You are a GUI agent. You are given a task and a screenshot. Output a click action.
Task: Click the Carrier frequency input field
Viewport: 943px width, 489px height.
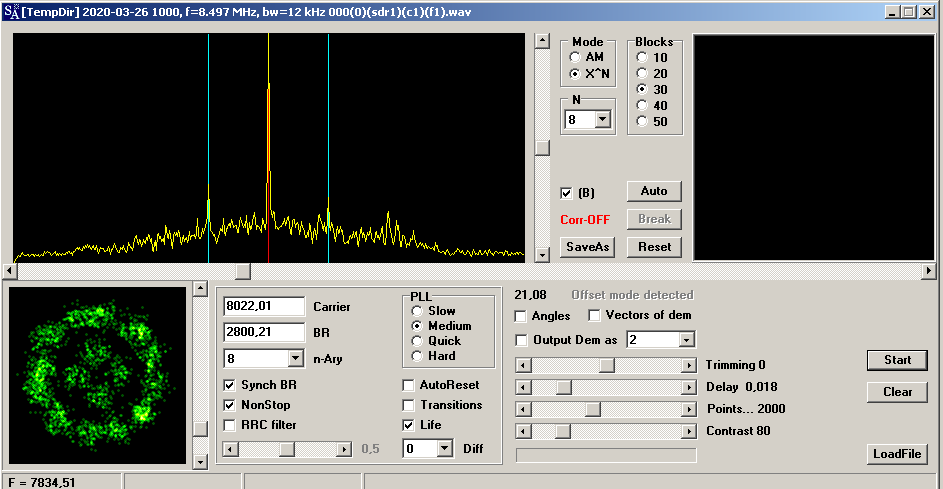click(263, 306)
